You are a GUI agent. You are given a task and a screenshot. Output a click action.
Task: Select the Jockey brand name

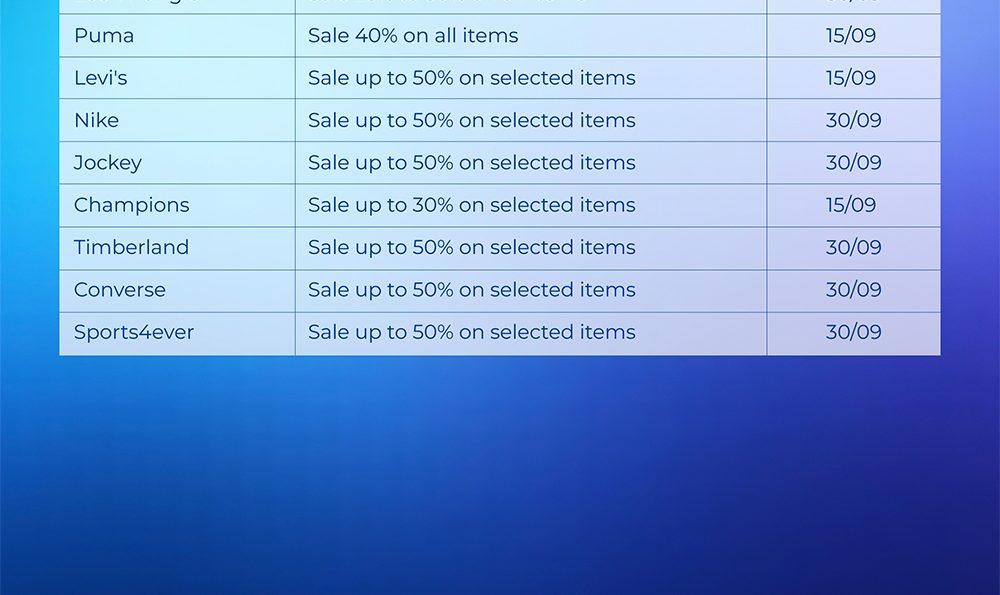click(108, 162)
